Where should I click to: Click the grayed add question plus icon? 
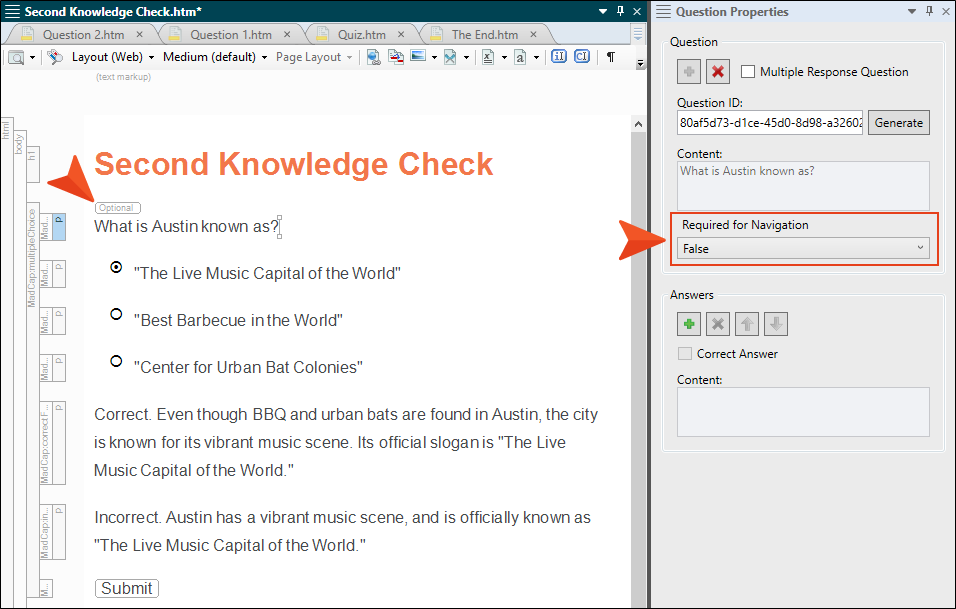pyautogui.click(x=689, y=72)
